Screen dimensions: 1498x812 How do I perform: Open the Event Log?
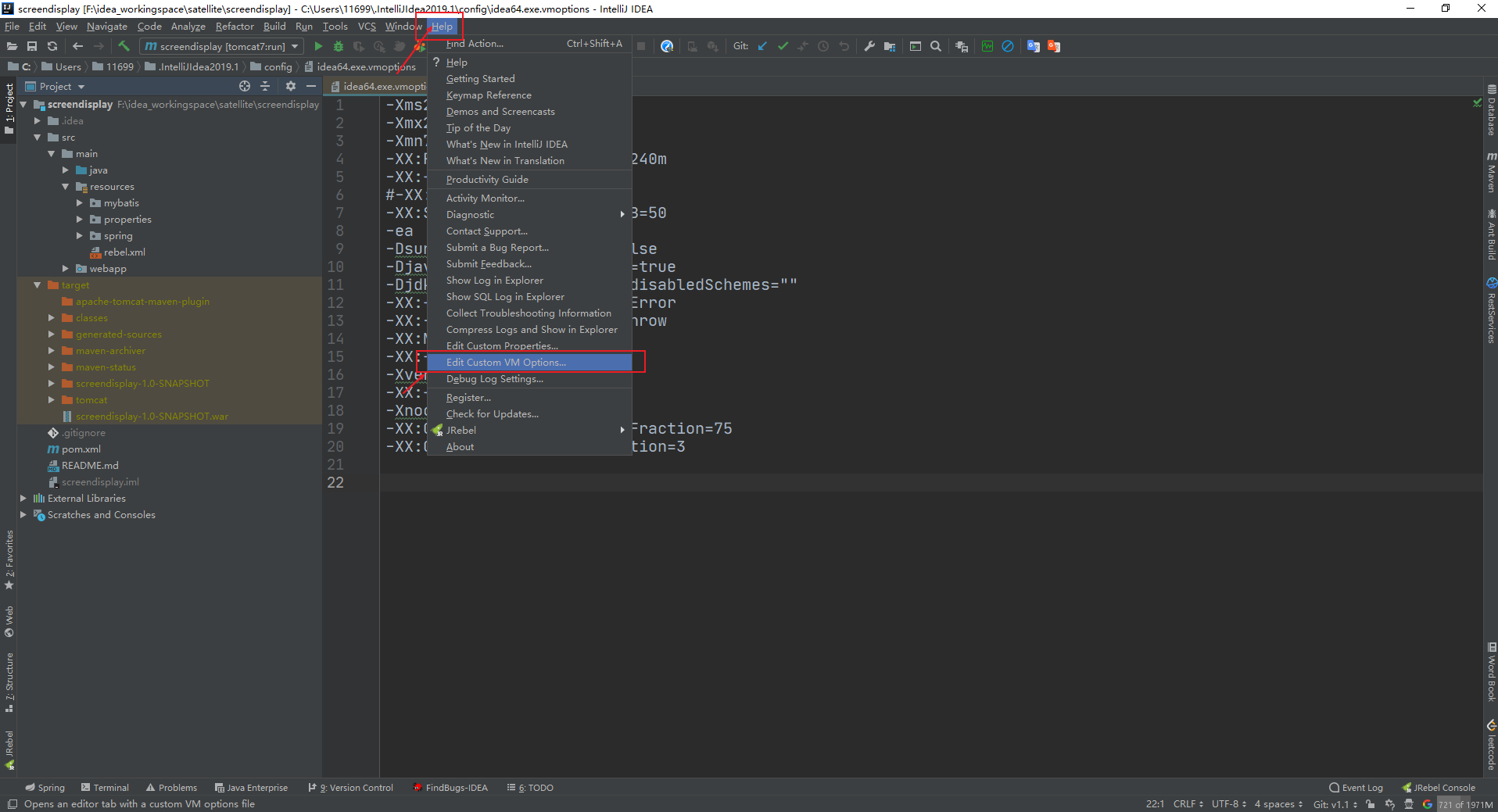pyautogui.click(x=1356, y=788)
